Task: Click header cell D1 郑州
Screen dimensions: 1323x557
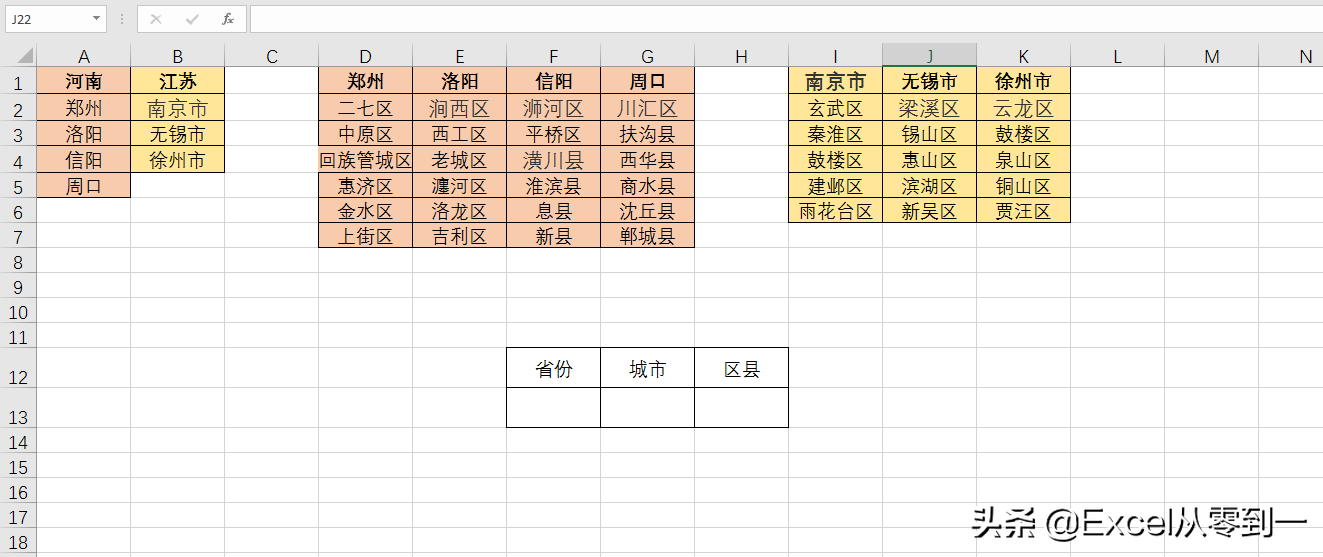Action: 365,82
